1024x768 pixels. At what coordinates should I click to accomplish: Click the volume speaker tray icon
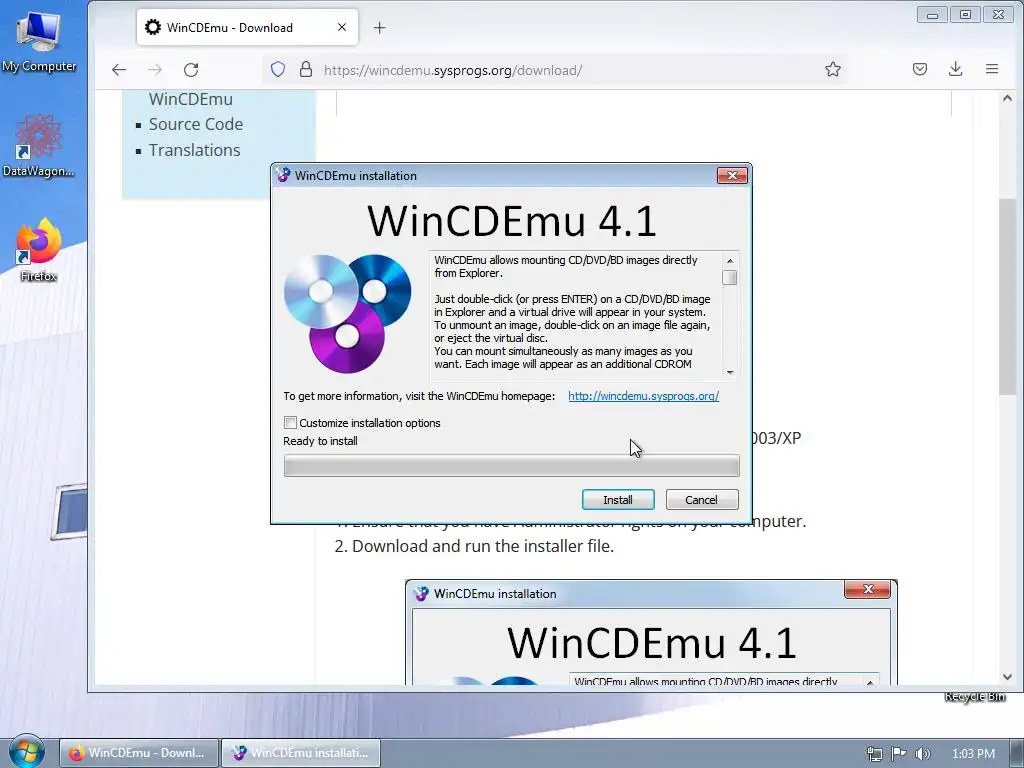[923, 754]
